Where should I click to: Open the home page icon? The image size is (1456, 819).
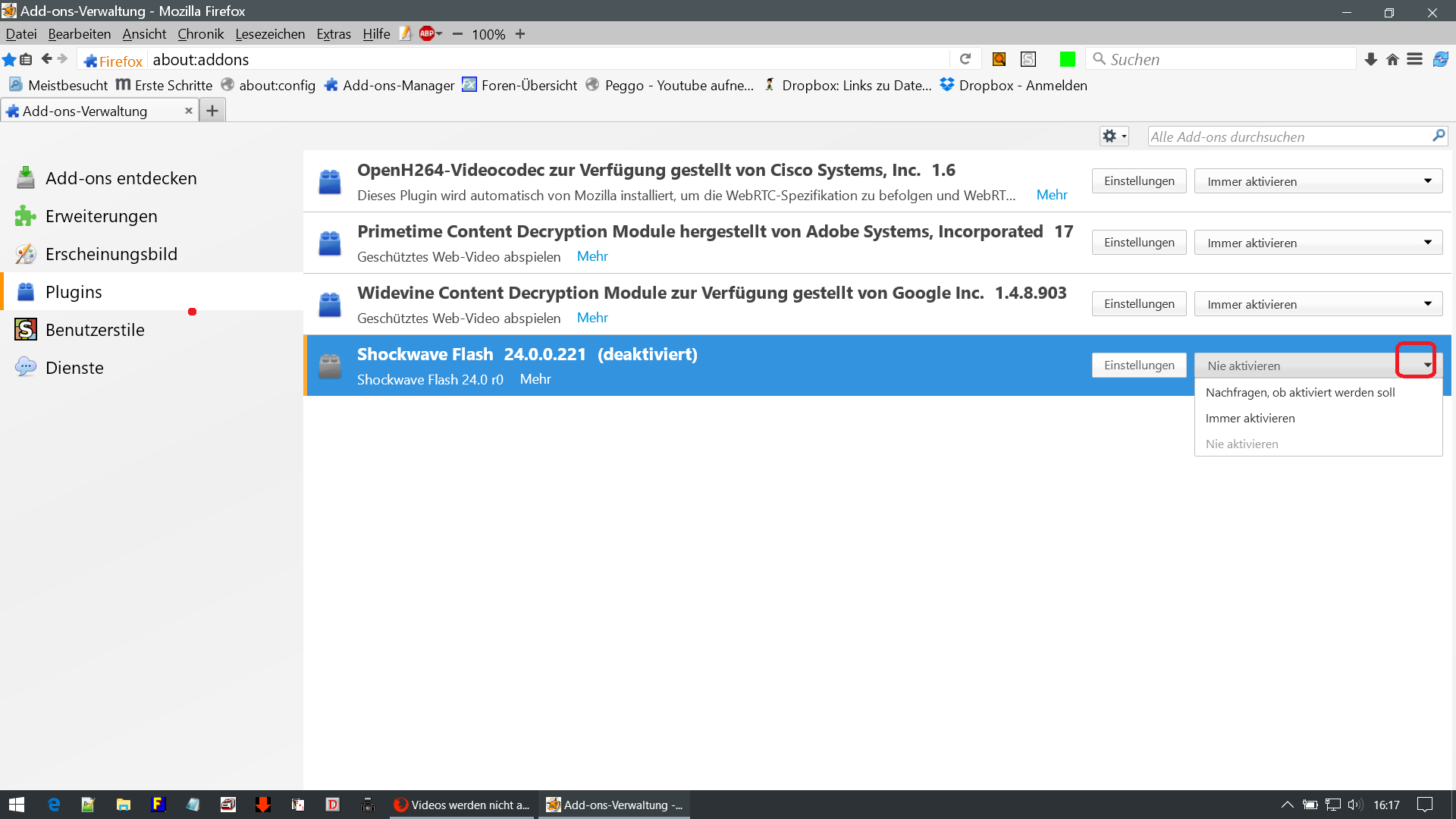point(1392,59)
